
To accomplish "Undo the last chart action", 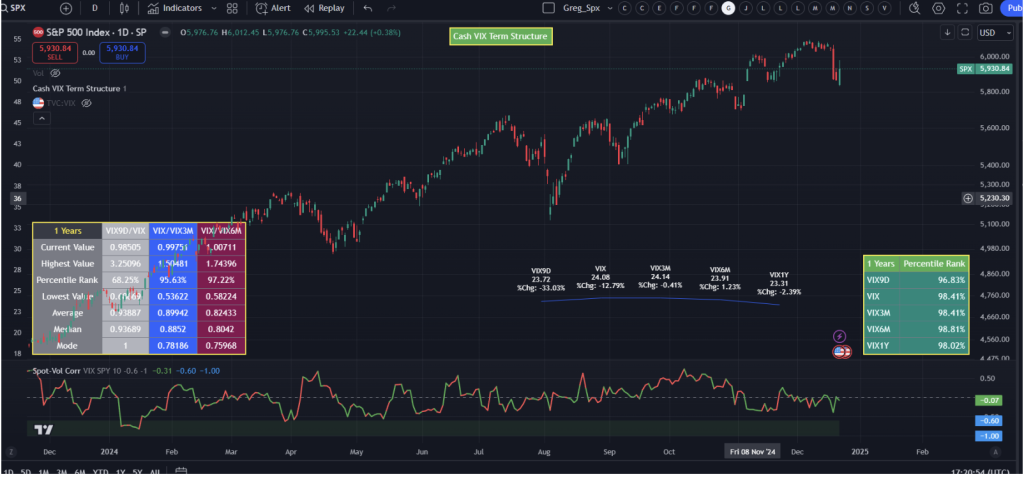I will (x=367, y=8).
